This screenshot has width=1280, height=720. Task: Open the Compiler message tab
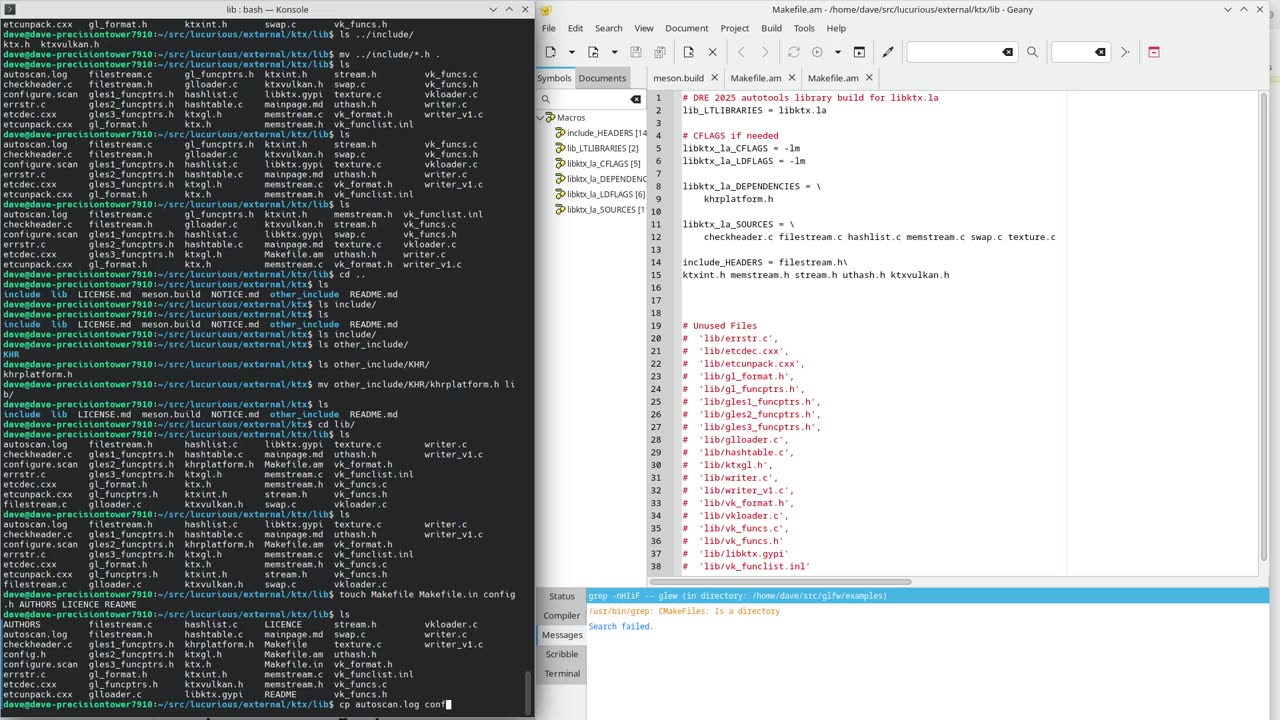click(562, 615)
